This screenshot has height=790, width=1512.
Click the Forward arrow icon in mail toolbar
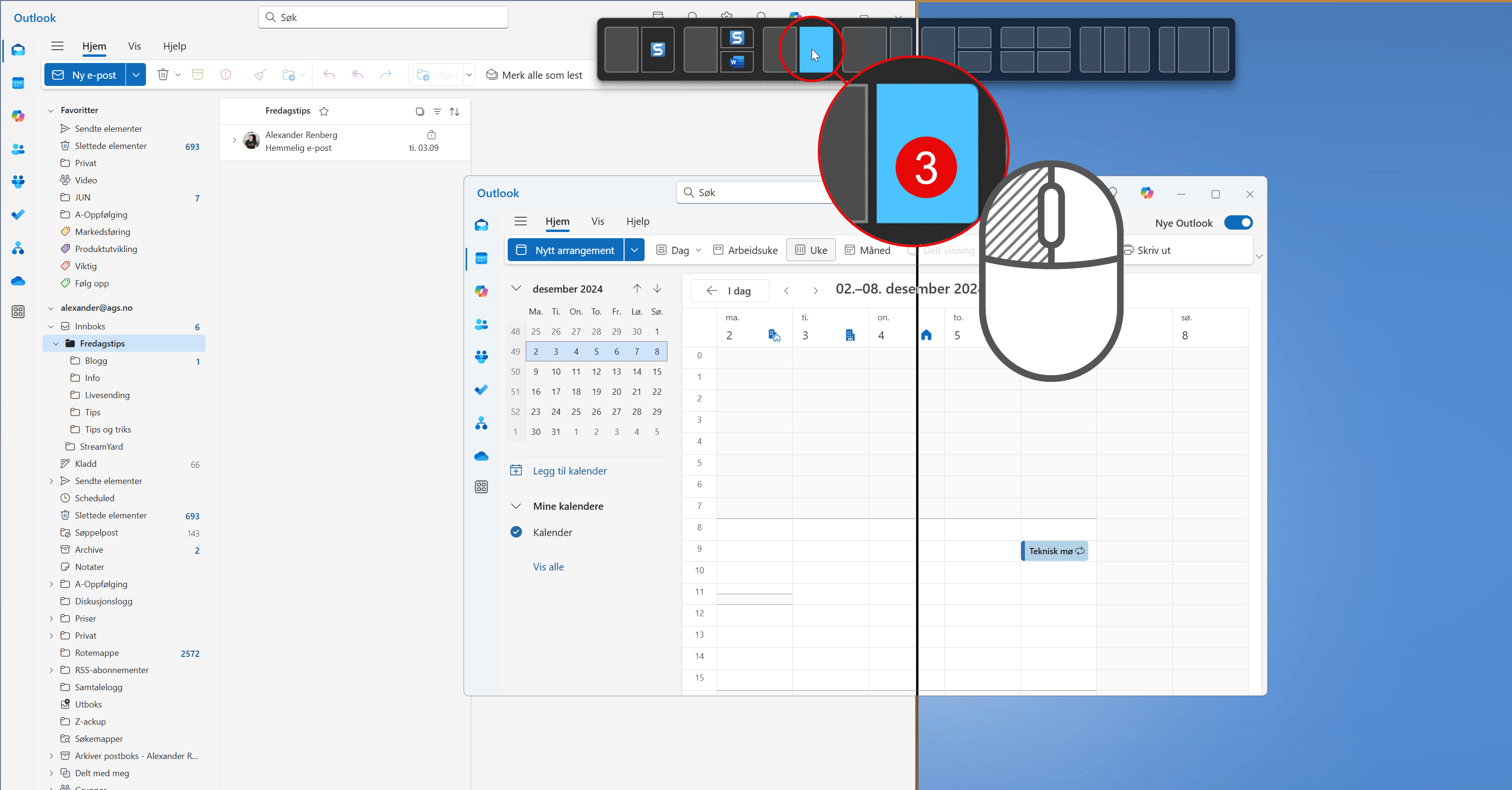pos(386,74)
